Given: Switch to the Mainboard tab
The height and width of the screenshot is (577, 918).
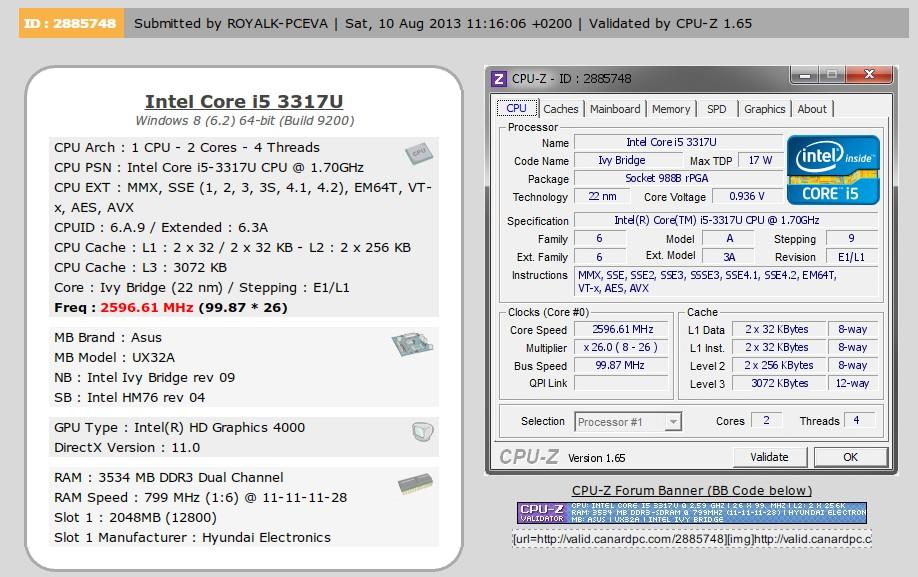Looking at the screenshot, I should tap(615, 109).
